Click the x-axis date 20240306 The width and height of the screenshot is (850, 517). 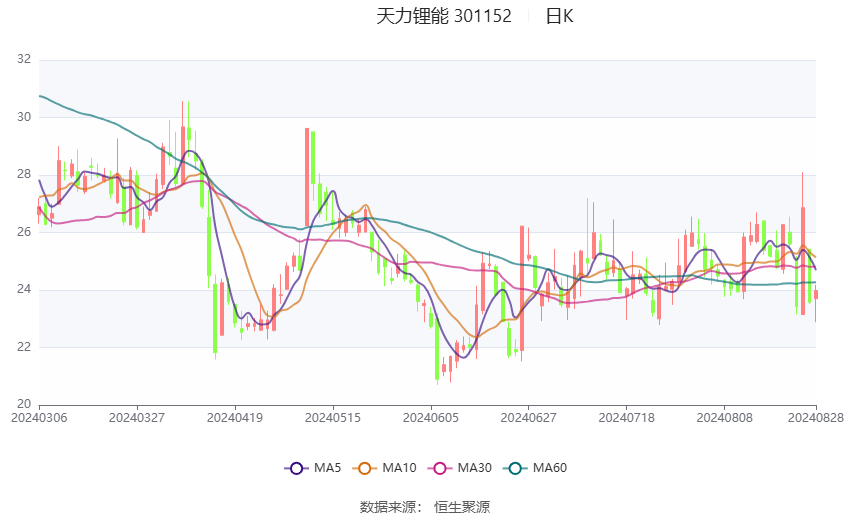(39, 418)
